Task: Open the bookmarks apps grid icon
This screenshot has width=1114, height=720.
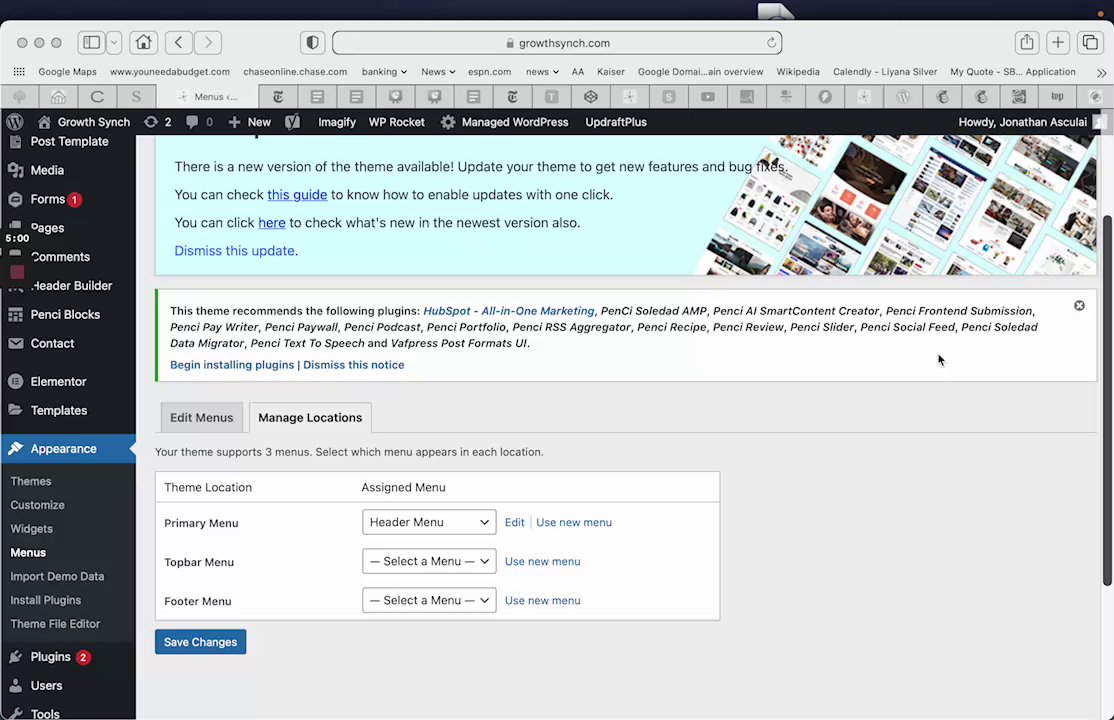Action: (19, 72)
